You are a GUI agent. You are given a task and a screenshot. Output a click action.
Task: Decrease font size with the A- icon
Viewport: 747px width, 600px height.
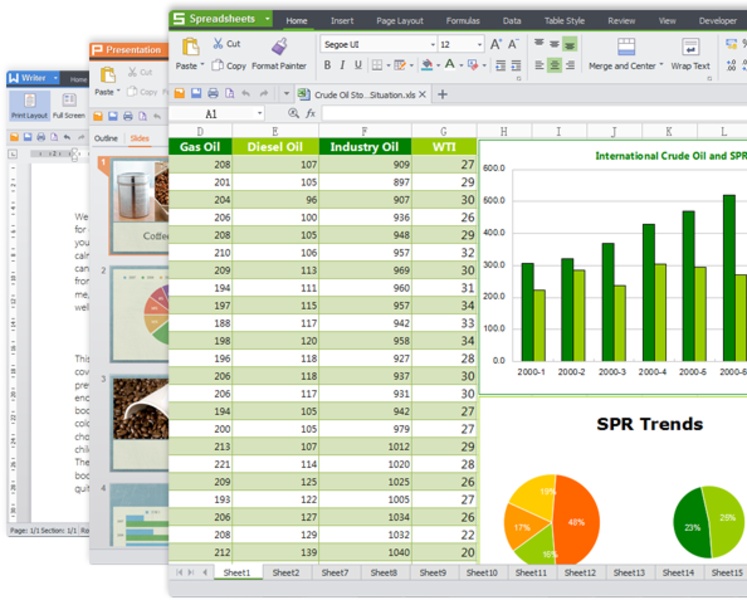pyautogui.click(x=513, y=44)
